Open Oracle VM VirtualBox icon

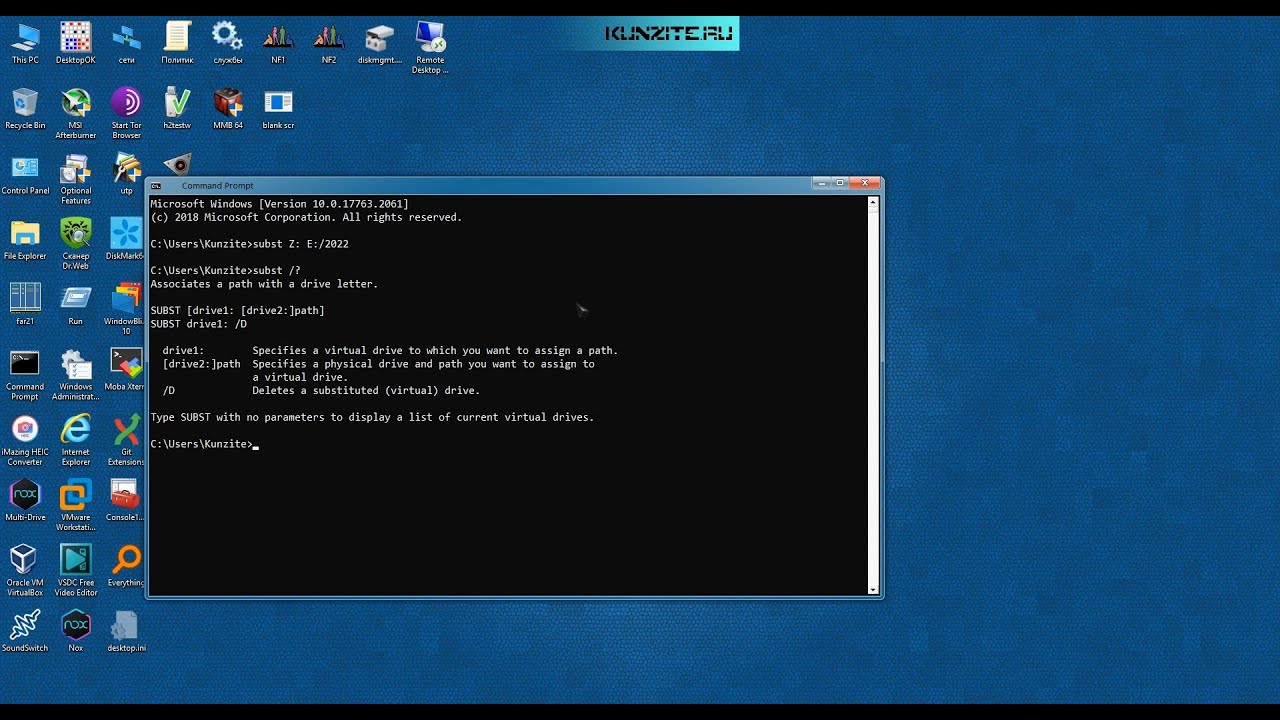25,570
